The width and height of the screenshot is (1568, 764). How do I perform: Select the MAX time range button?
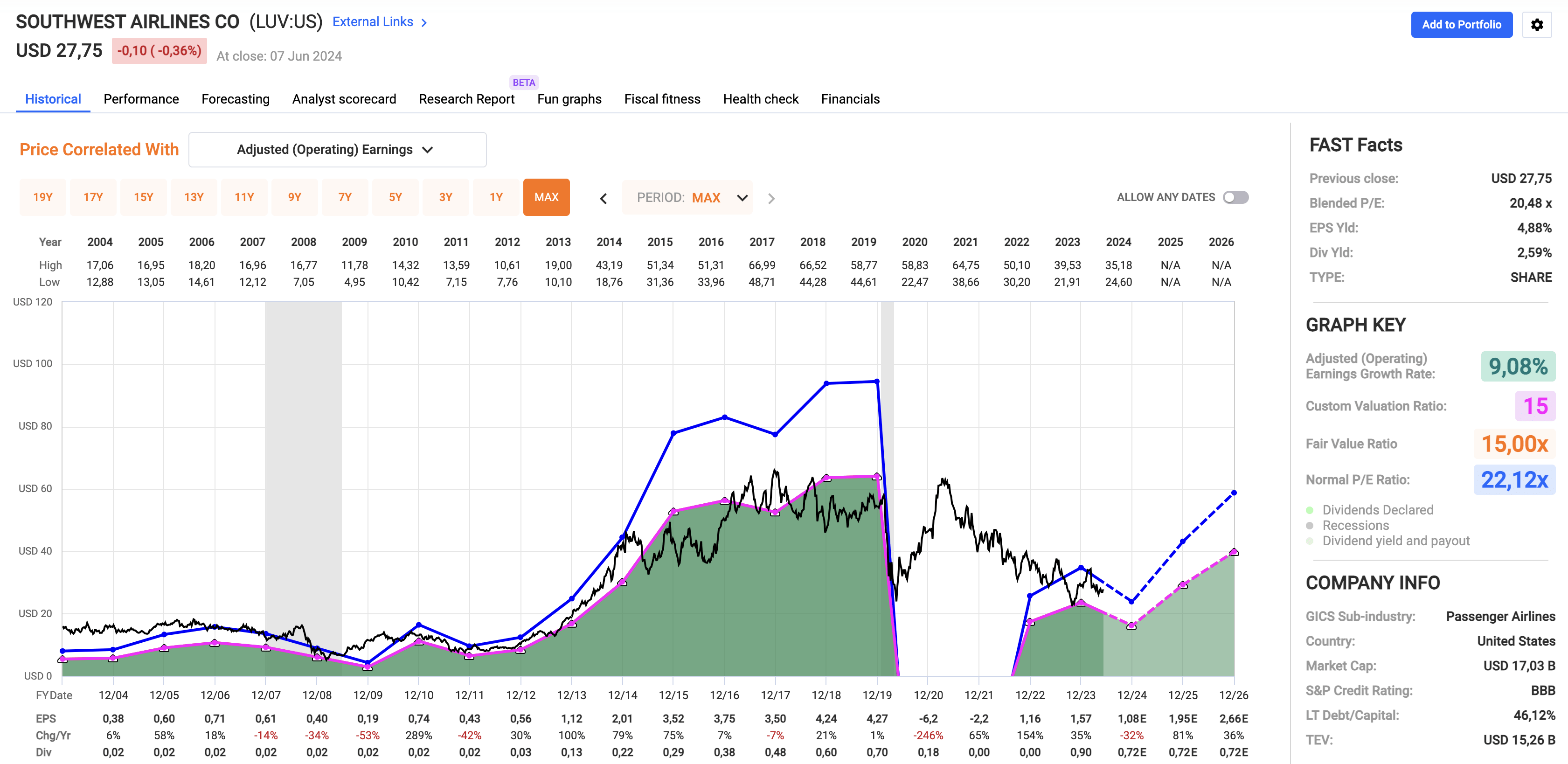pos(546,197)
